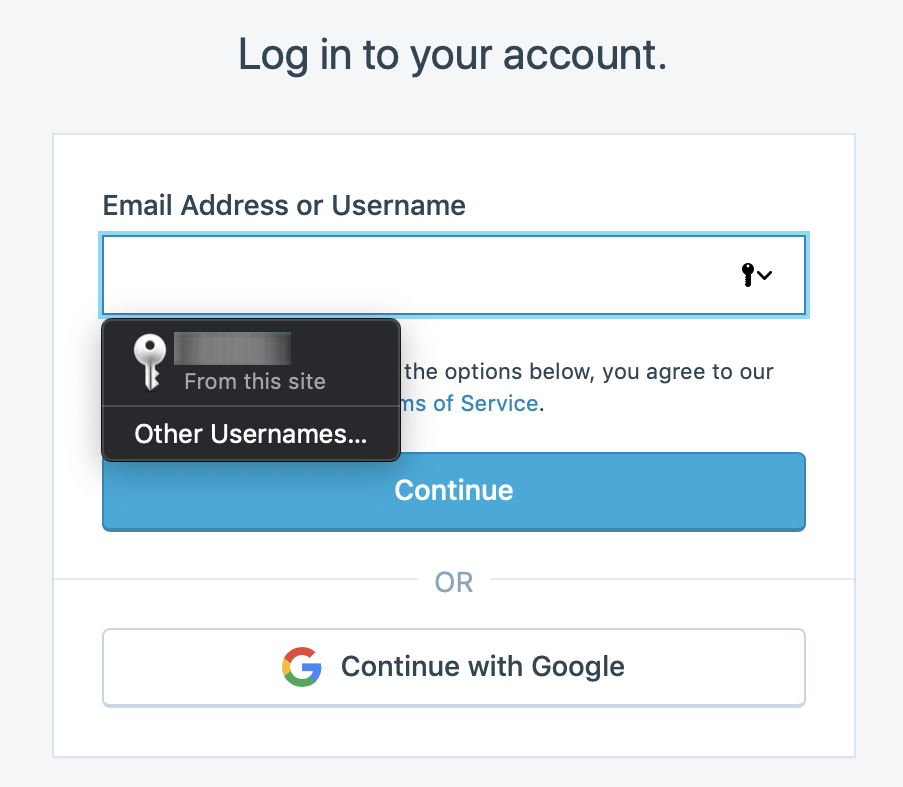
Task: Focus the Email Address or Username field
Action: pyautogui.click(x=420, y=276)
